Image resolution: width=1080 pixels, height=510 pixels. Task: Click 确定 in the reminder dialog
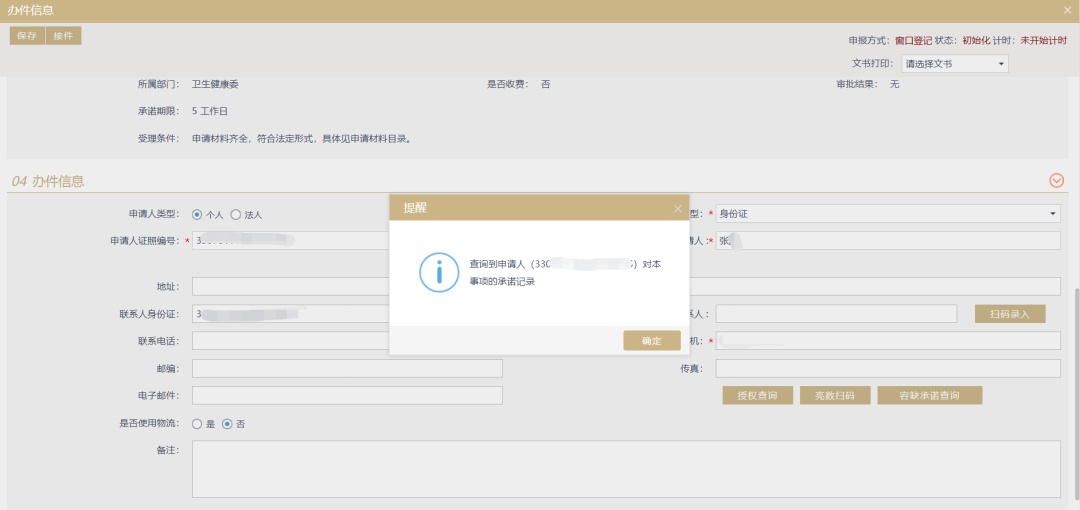(x=651, y=341)
